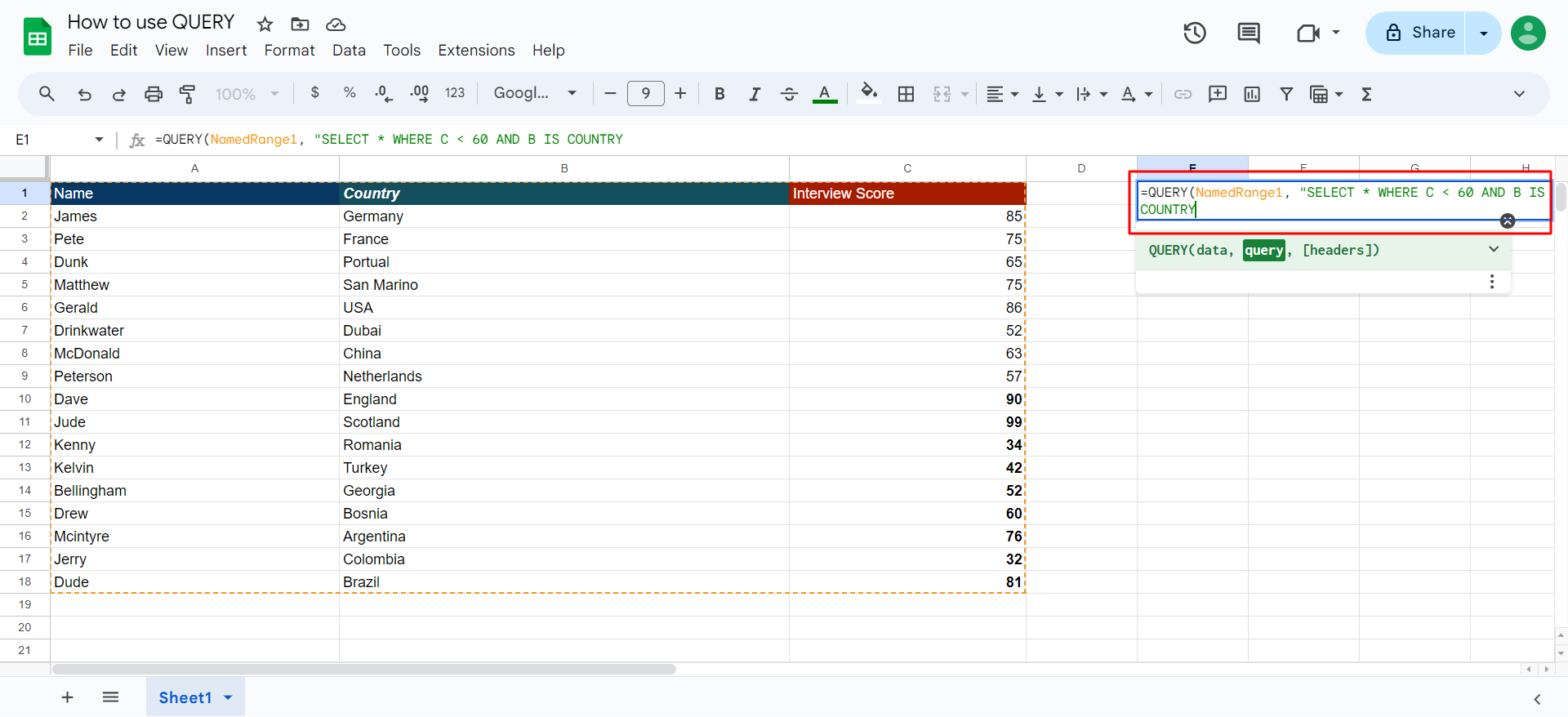The image size is (1568, 717).
Task: Open the fill color picker
Action: coord(870,93)
